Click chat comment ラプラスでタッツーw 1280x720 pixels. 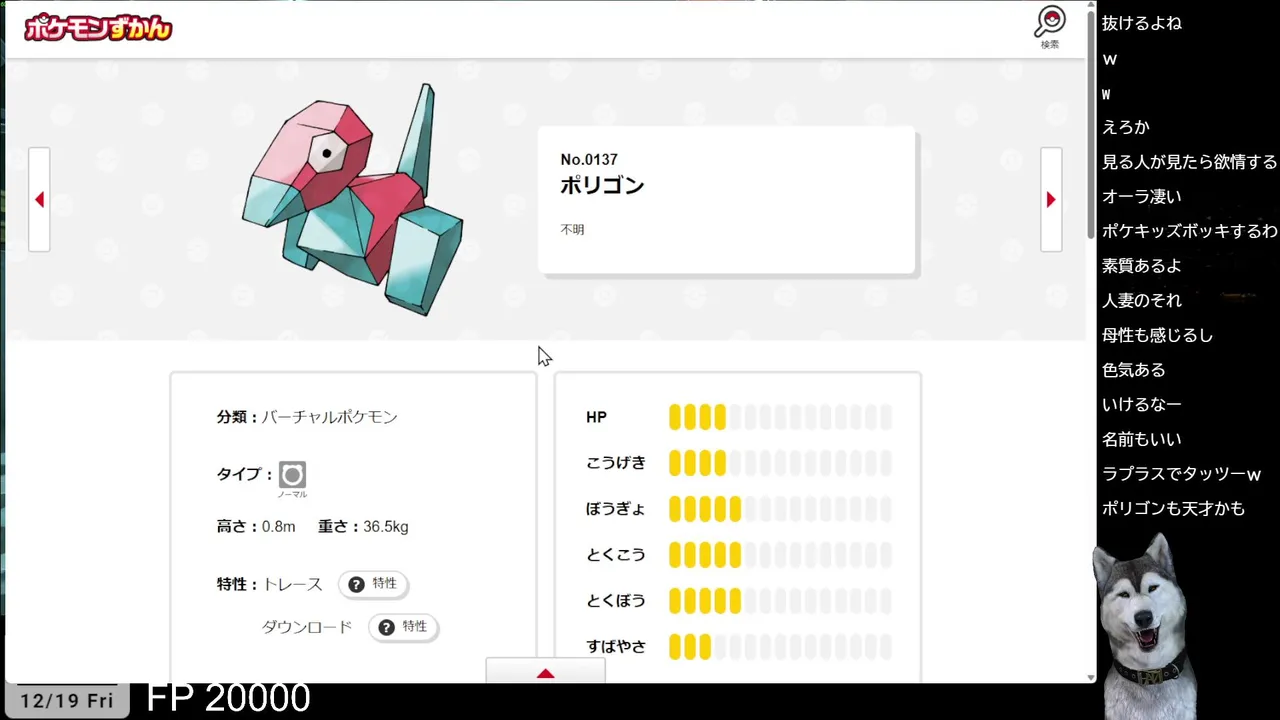[x=1181, y=474]
